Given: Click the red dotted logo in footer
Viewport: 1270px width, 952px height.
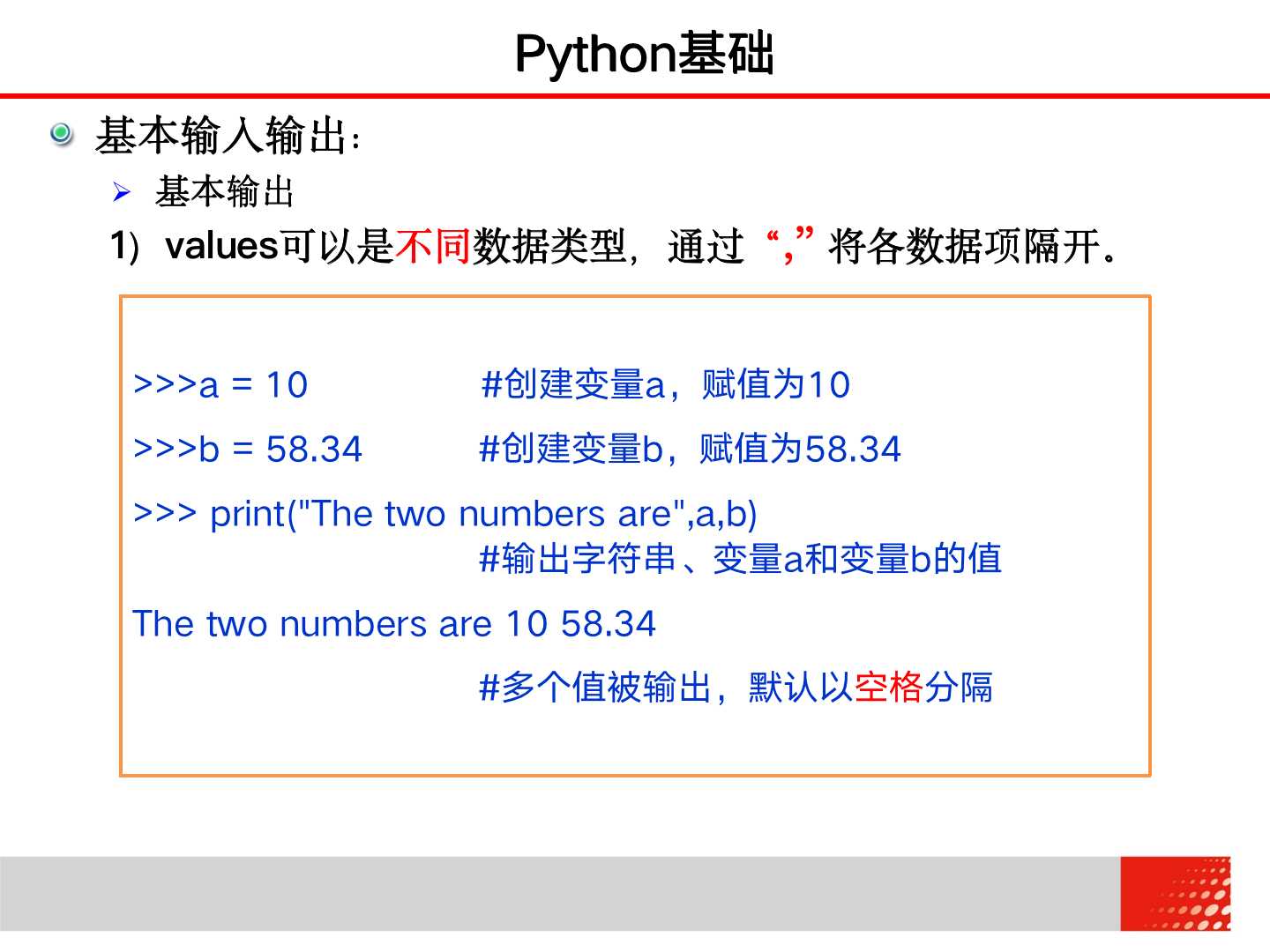Looking at the screenshot, I should (x=1176, y=894).
